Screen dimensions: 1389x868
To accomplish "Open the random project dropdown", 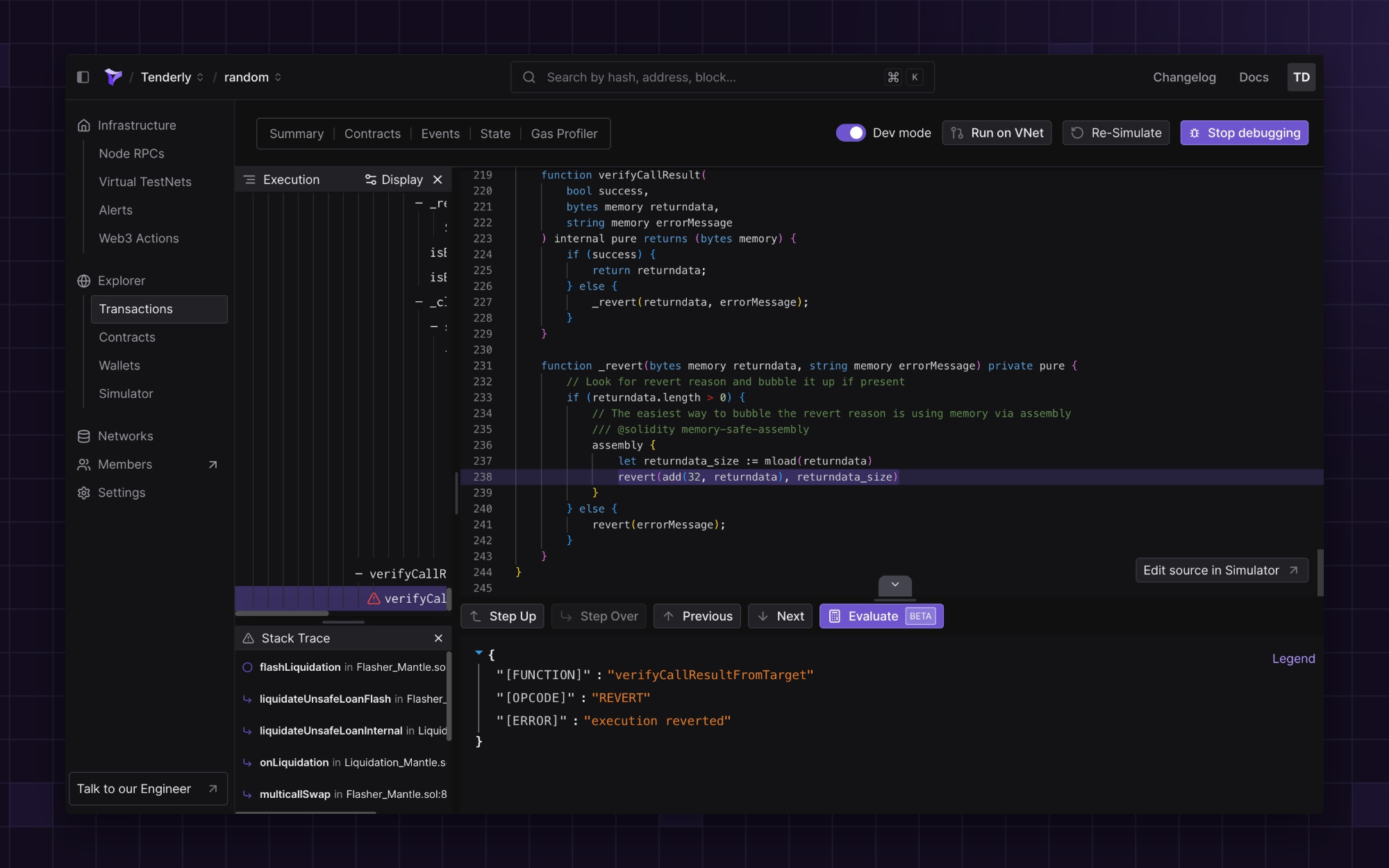I will point(278,77).
